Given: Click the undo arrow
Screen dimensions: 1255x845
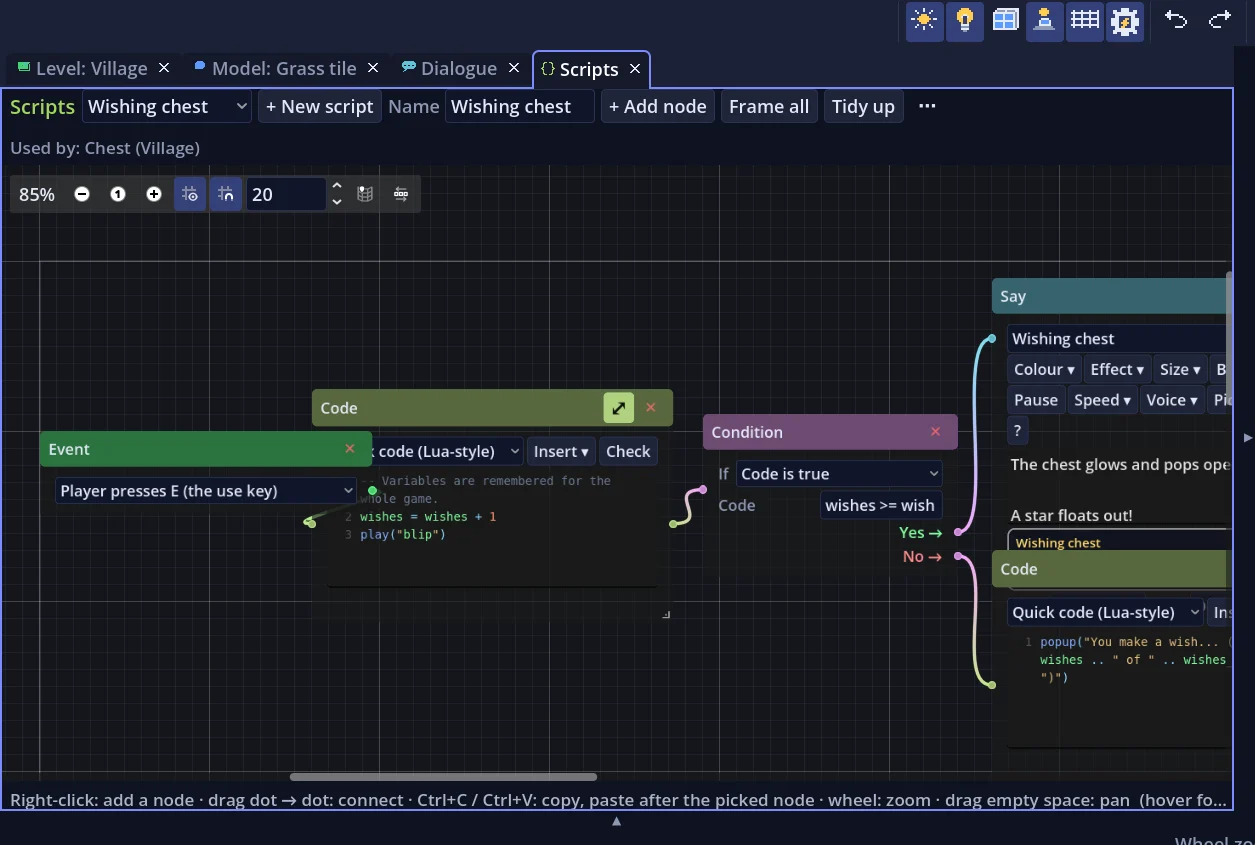Looking at the screenshot, I should [x=1176, y=20].
